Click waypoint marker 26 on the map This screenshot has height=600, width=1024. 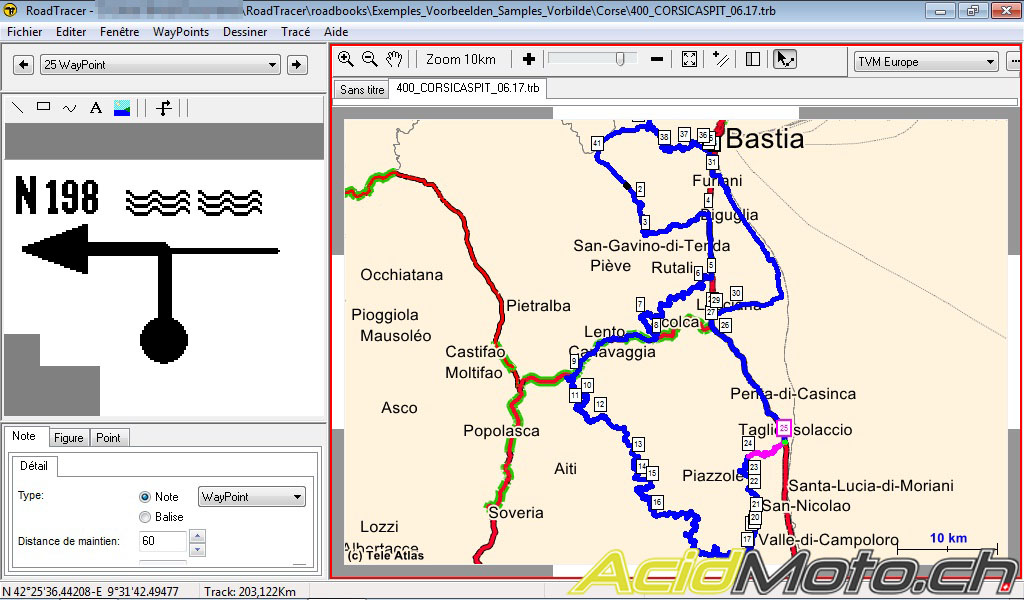(x=724, y=325)
